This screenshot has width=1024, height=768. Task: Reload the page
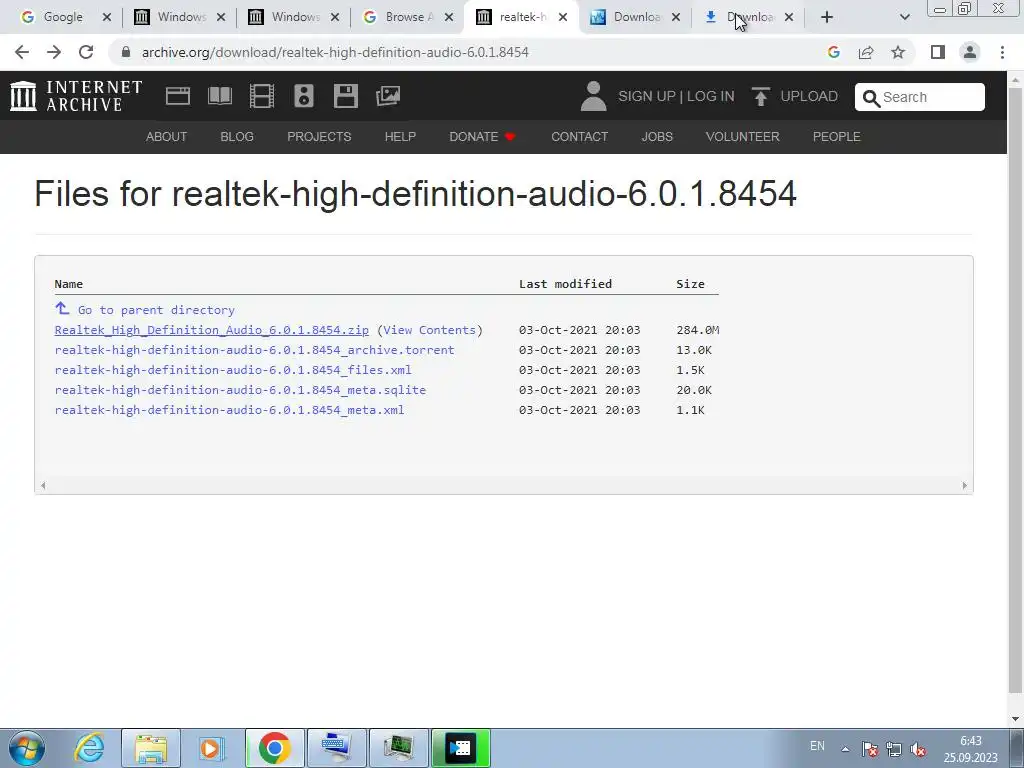pyautogui.click(x=86, y=52)
